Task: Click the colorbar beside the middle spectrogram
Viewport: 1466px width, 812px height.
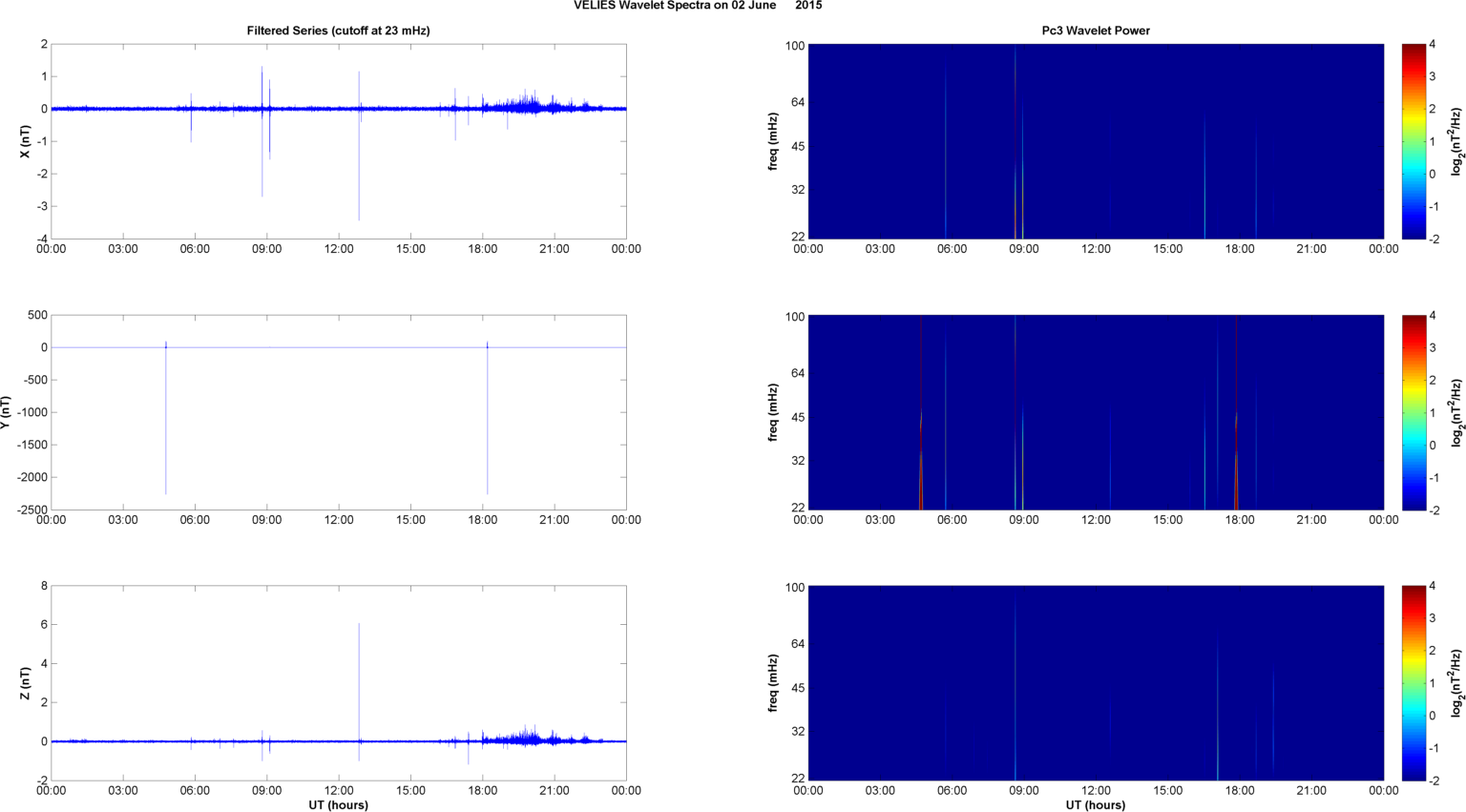Action: [1413, 412]
